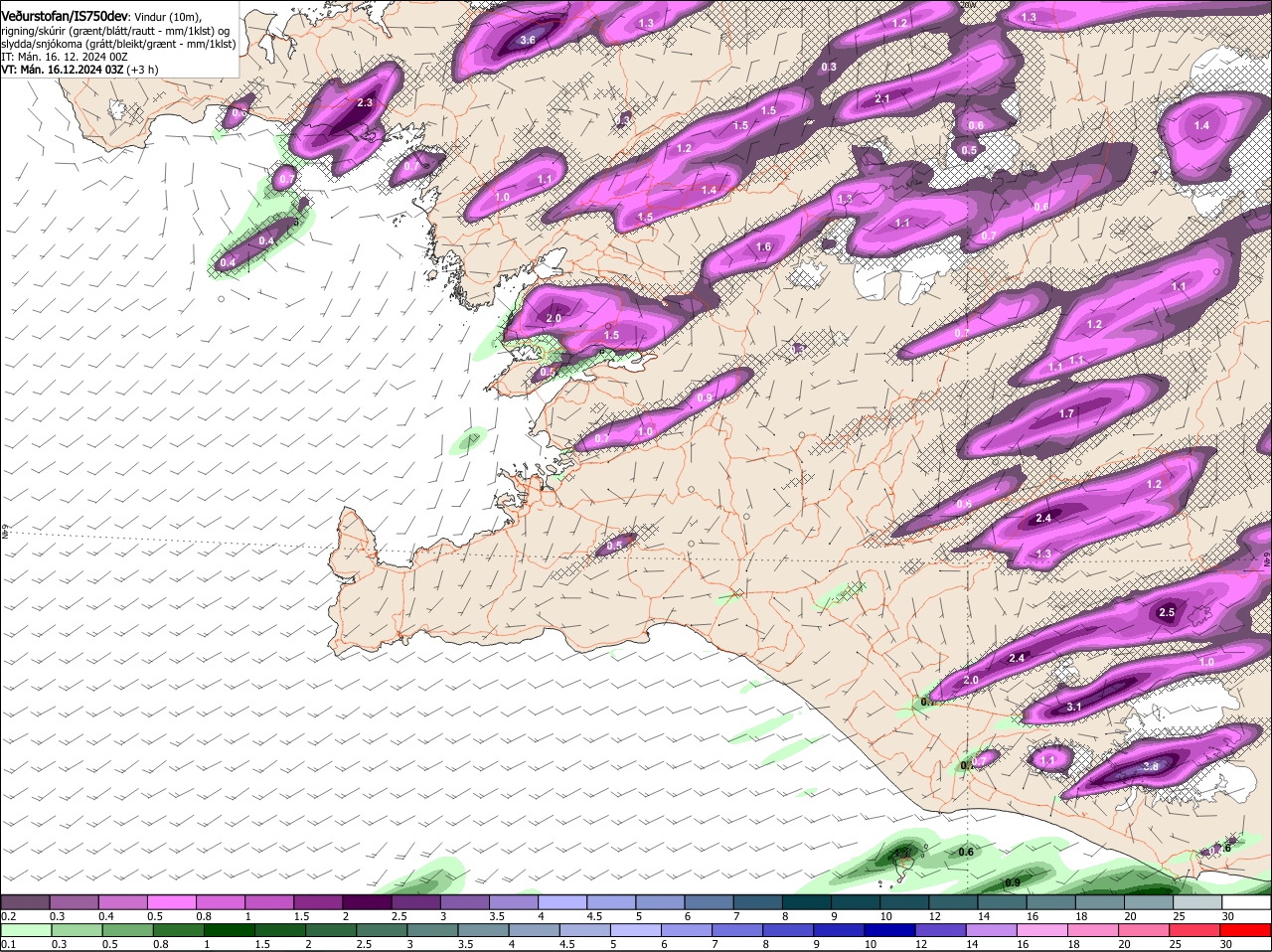Select the 0.1 pale green swatch in the rain legend

tap(25, 930)
